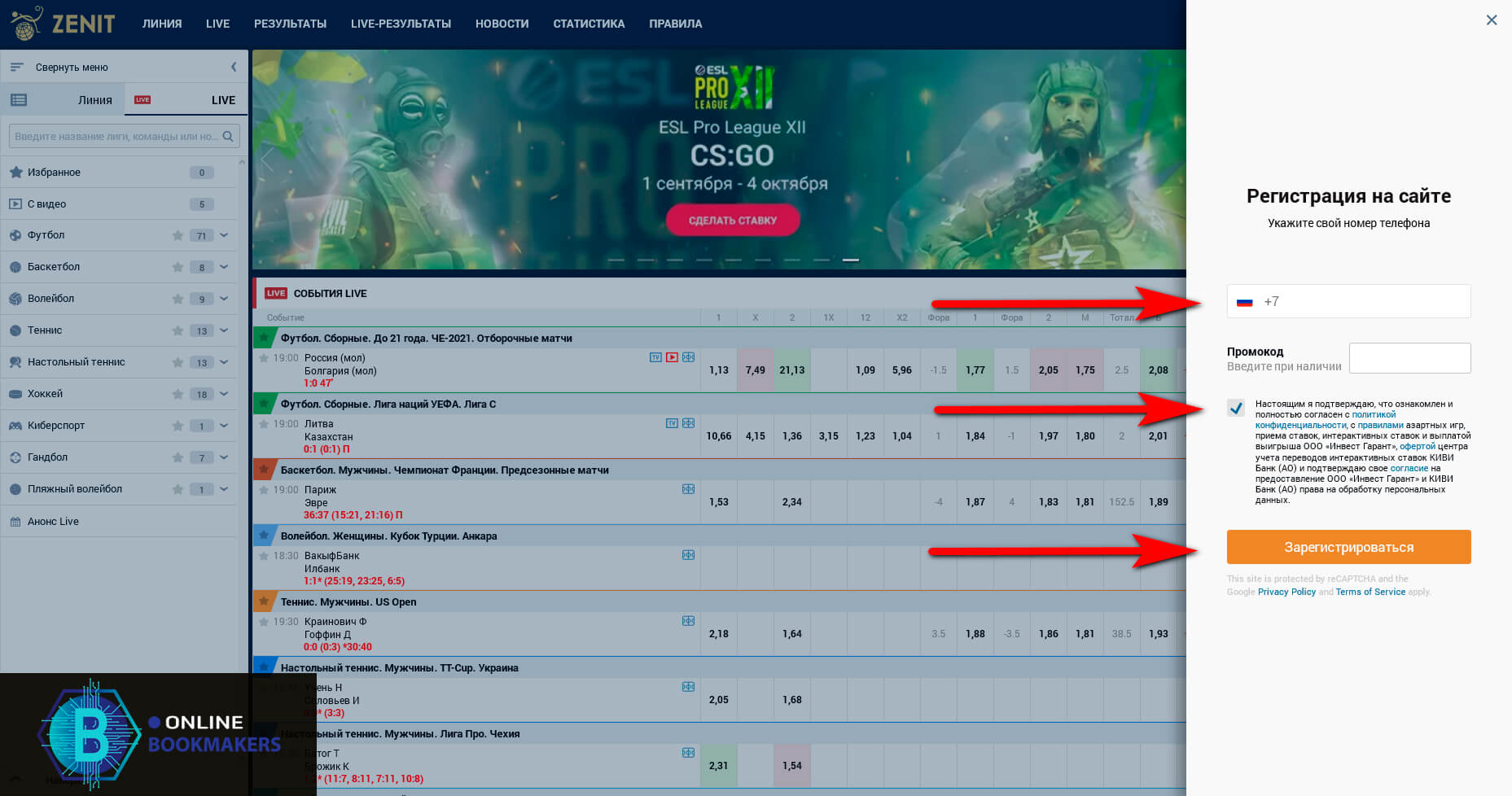1512x796 pixels.
Task: Click the TV icon for Литва match
Action: click(672, 423)
